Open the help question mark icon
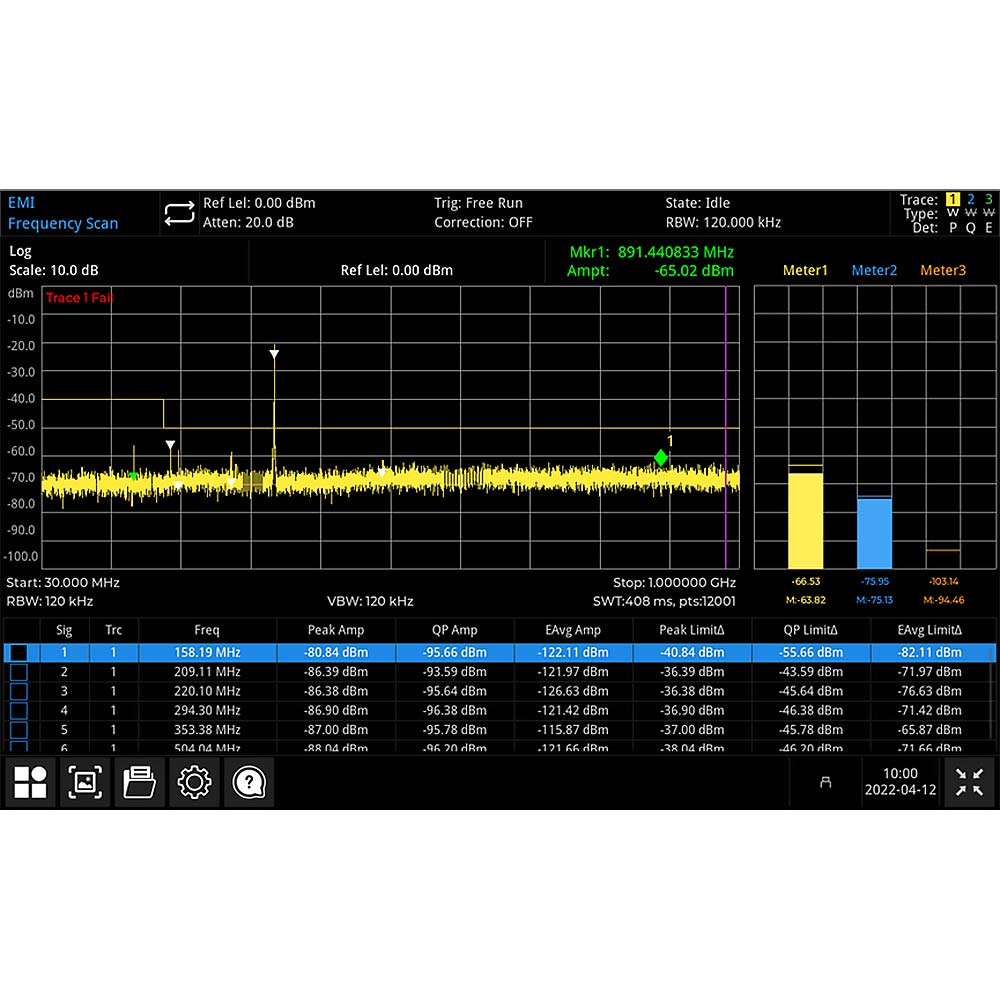 (x=249, y=782)
